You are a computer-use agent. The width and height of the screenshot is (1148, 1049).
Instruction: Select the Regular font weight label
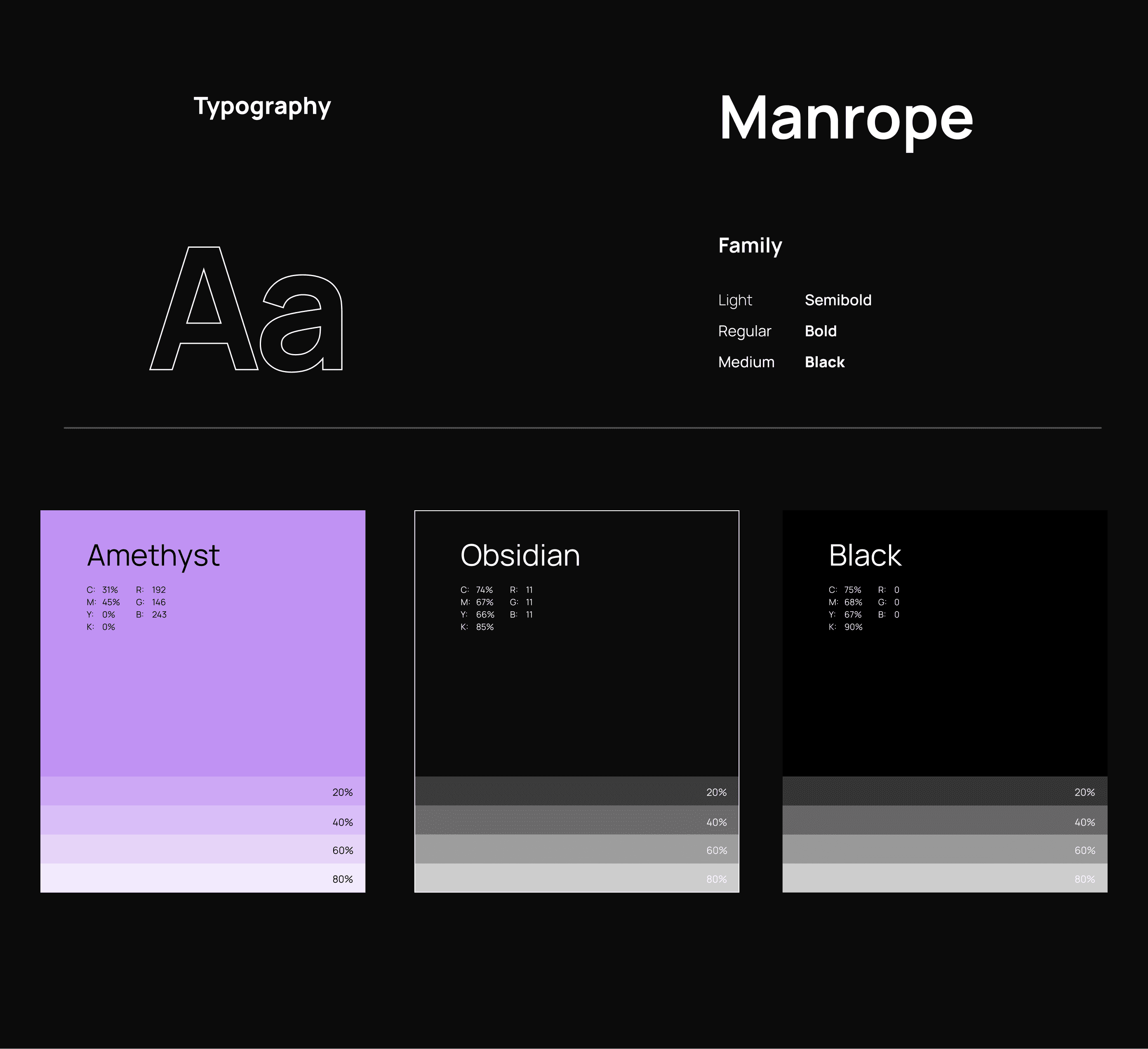point(745,331)
